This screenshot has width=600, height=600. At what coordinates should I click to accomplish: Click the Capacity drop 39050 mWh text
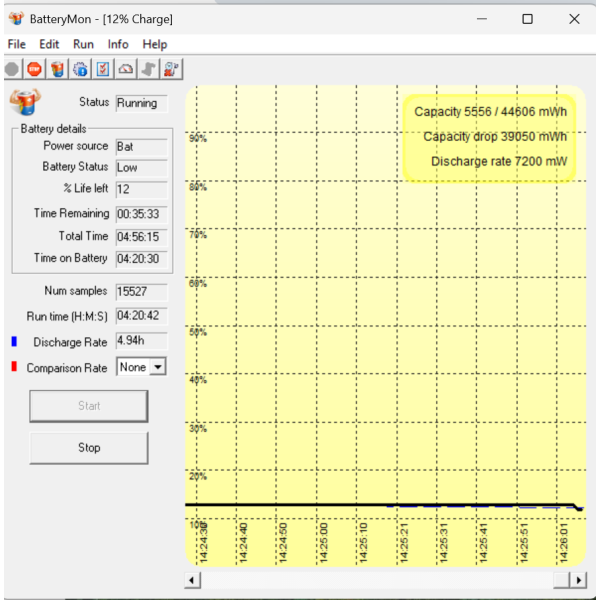(495, 137)
